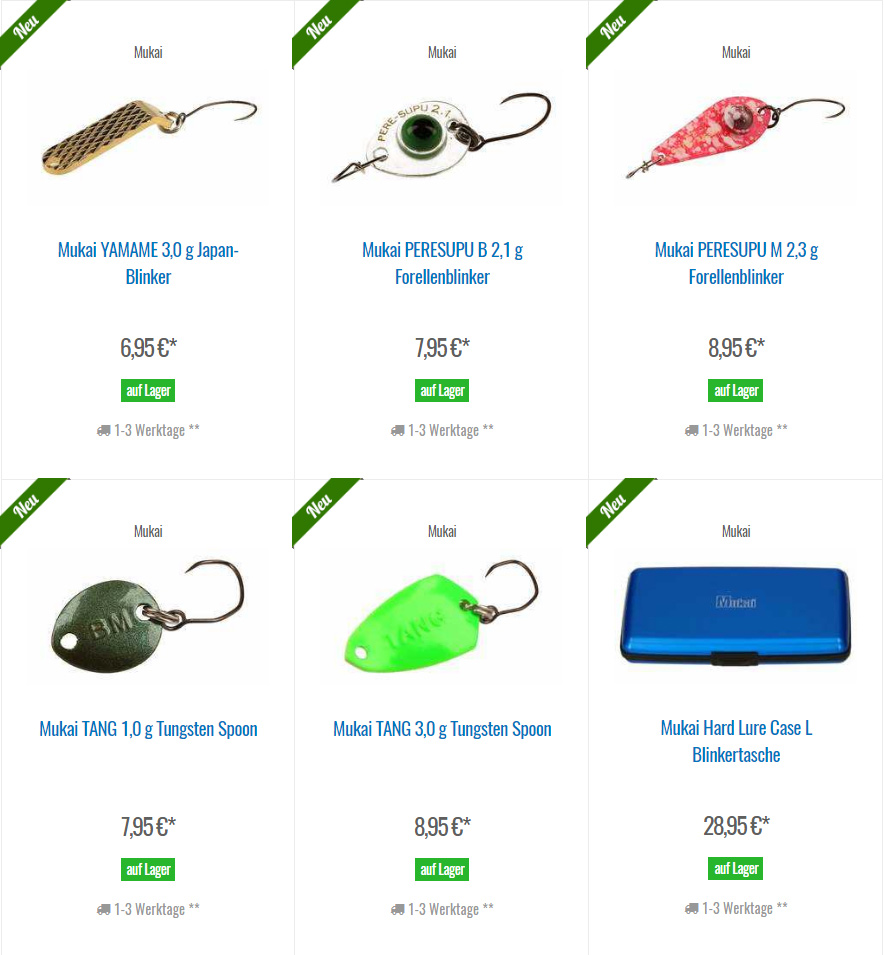
Task: Open the gold YAMAME spoon product image
Action: coord(148,137)
